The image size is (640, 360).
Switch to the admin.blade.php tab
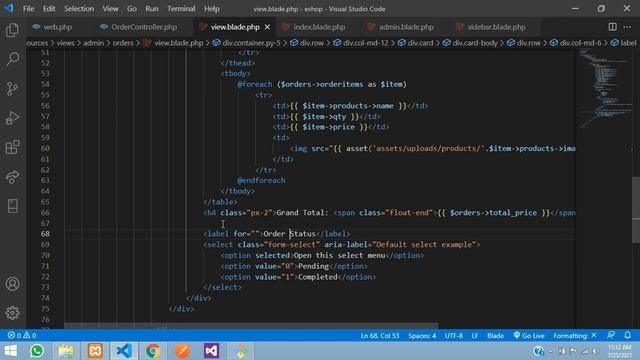(x=406, y=27)
